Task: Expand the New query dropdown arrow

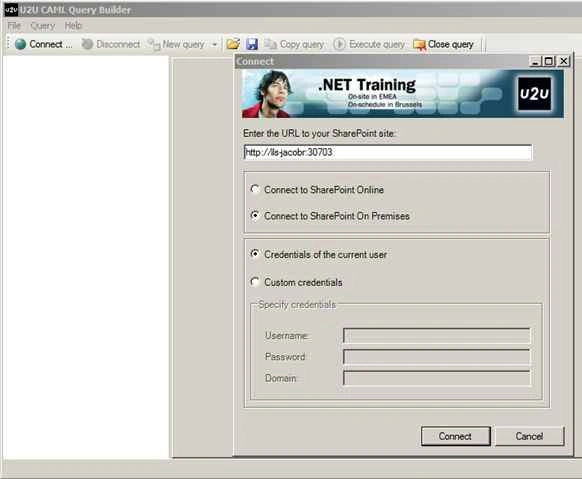Action: point(214,45)
